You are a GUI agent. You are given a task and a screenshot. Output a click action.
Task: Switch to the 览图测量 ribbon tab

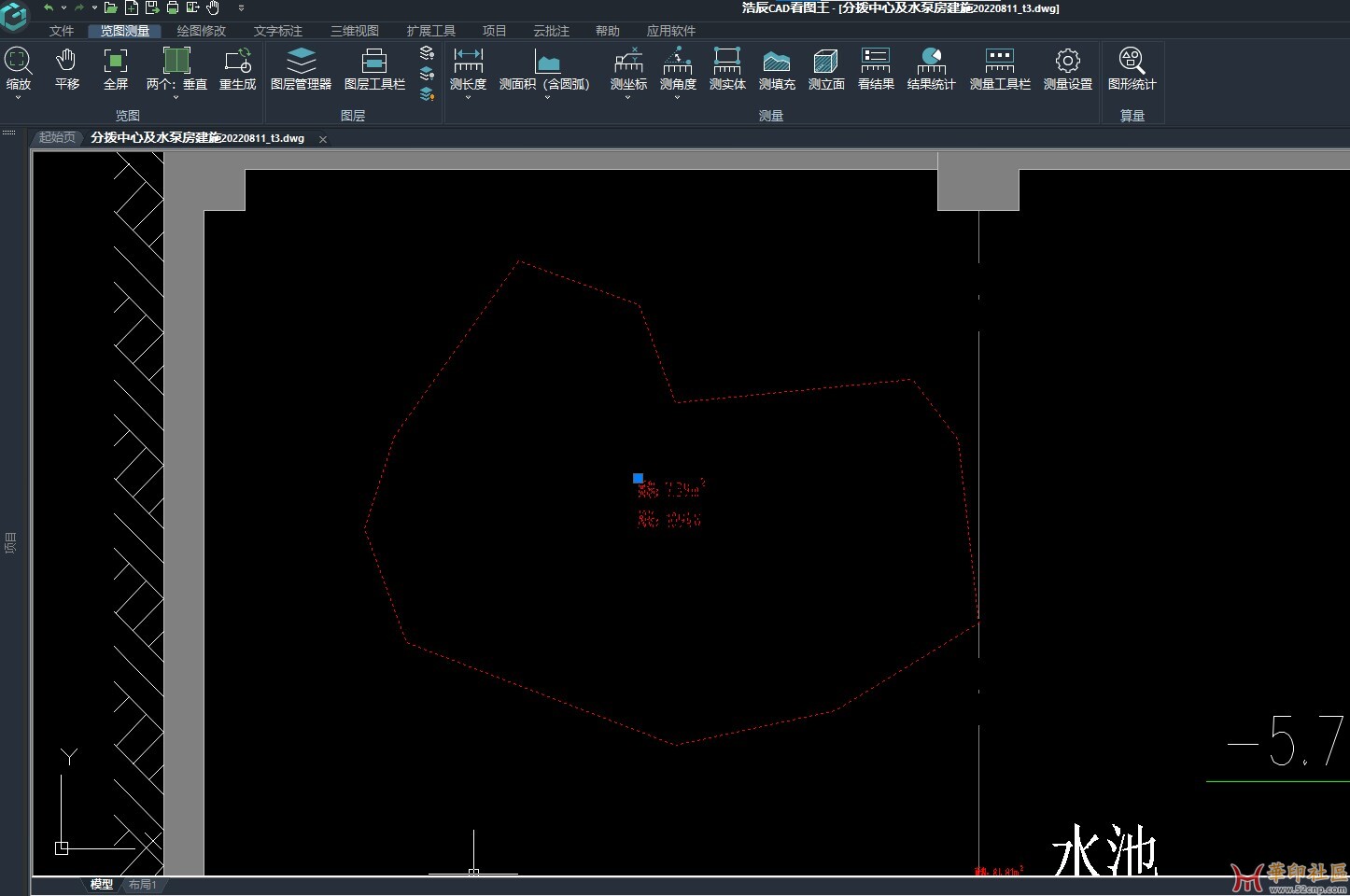125,31
